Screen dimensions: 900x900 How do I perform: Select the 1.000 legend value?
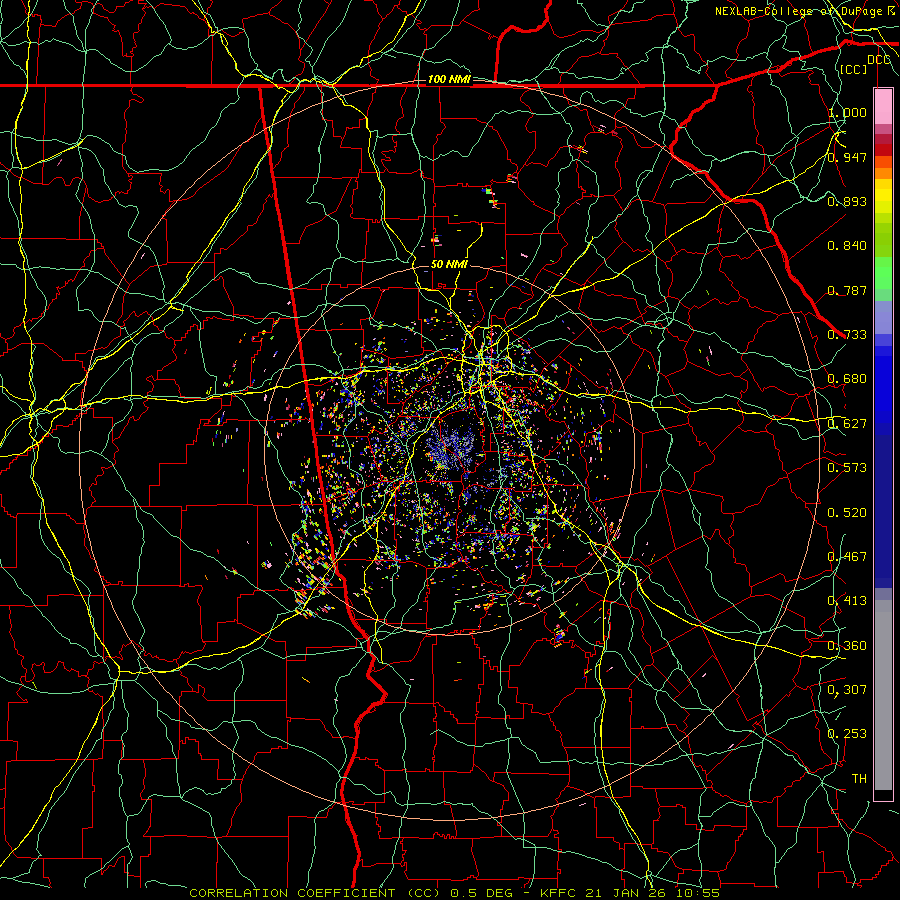tap(847, 112)
